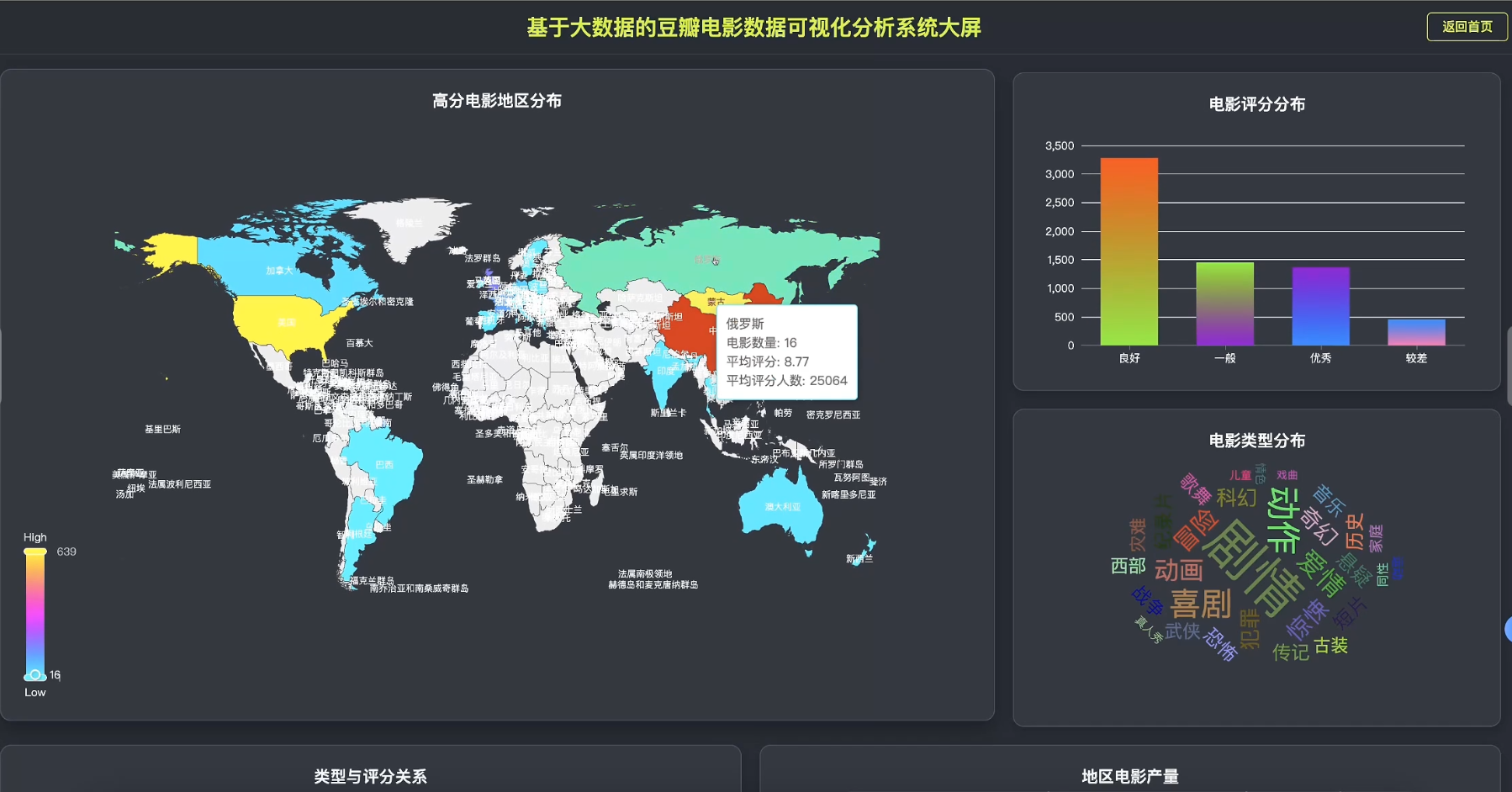The height and width of the screenshot is (792, 1512).
Task: Click the word 戏曲 in the word cloud
Action: pos(1287,475)
